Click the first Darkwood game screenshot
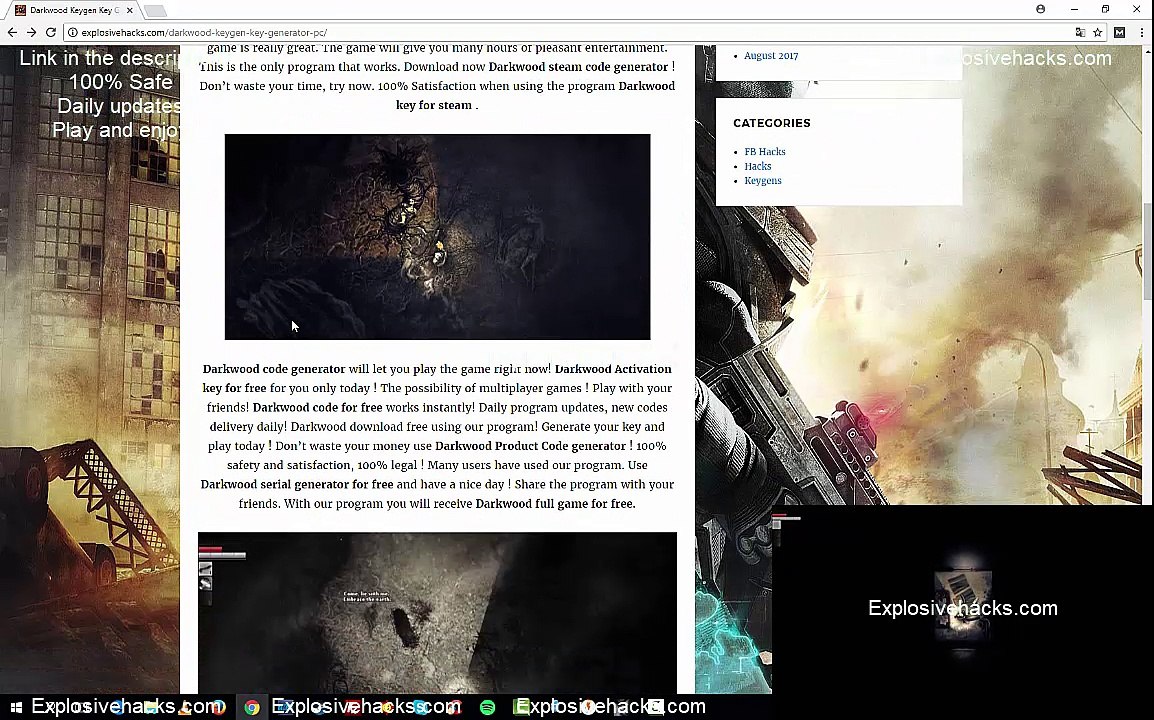This screenshot has height=720, width=1154. (x=437, y=236)
